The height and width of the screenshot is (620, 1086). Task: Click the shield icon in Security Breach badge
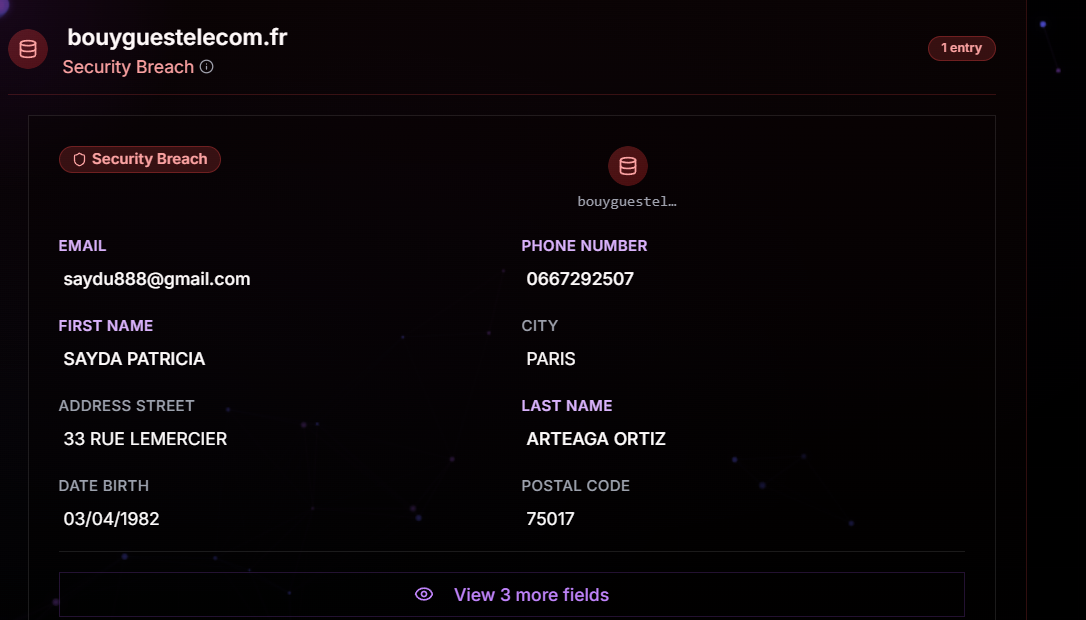79,159
